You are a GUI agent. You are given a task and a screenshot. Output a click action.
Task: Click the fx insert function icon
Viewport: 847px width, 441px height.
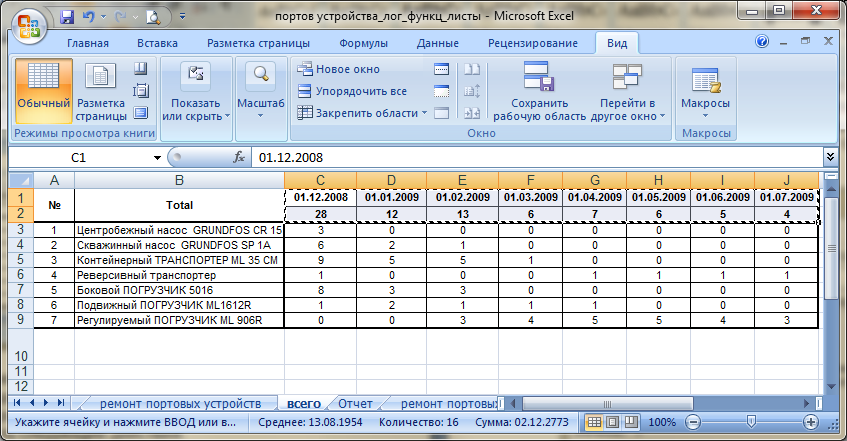click(239, 157)
